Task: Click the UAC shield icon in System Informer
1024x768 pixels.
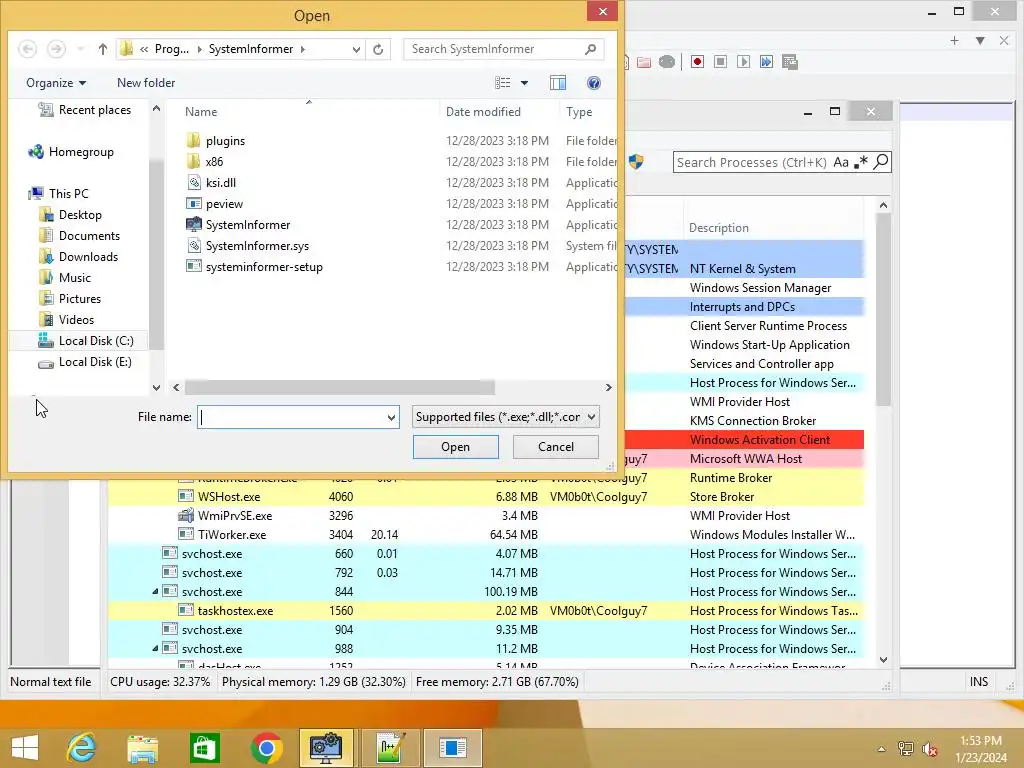Action: [x=636, y=161]
